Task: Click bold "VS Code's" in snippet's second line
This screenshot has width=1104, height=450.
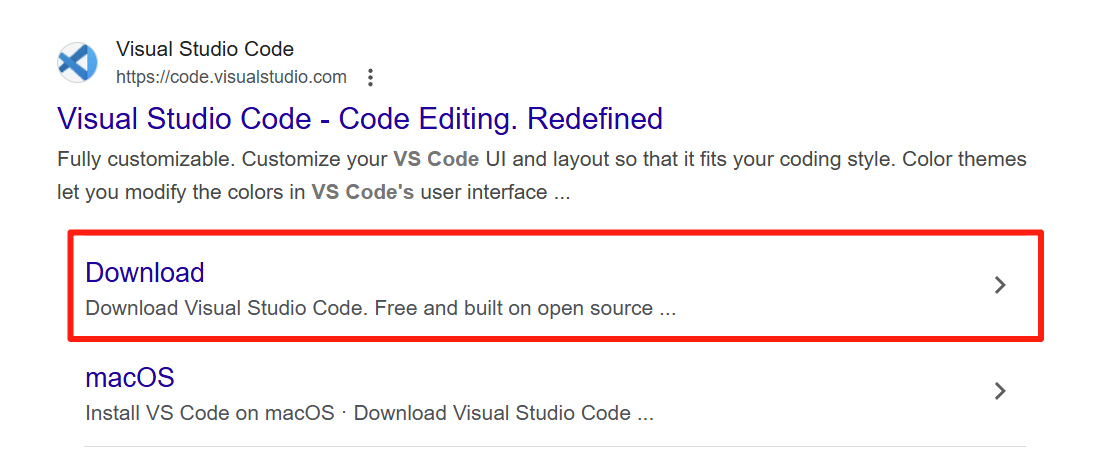Action: 363,192
